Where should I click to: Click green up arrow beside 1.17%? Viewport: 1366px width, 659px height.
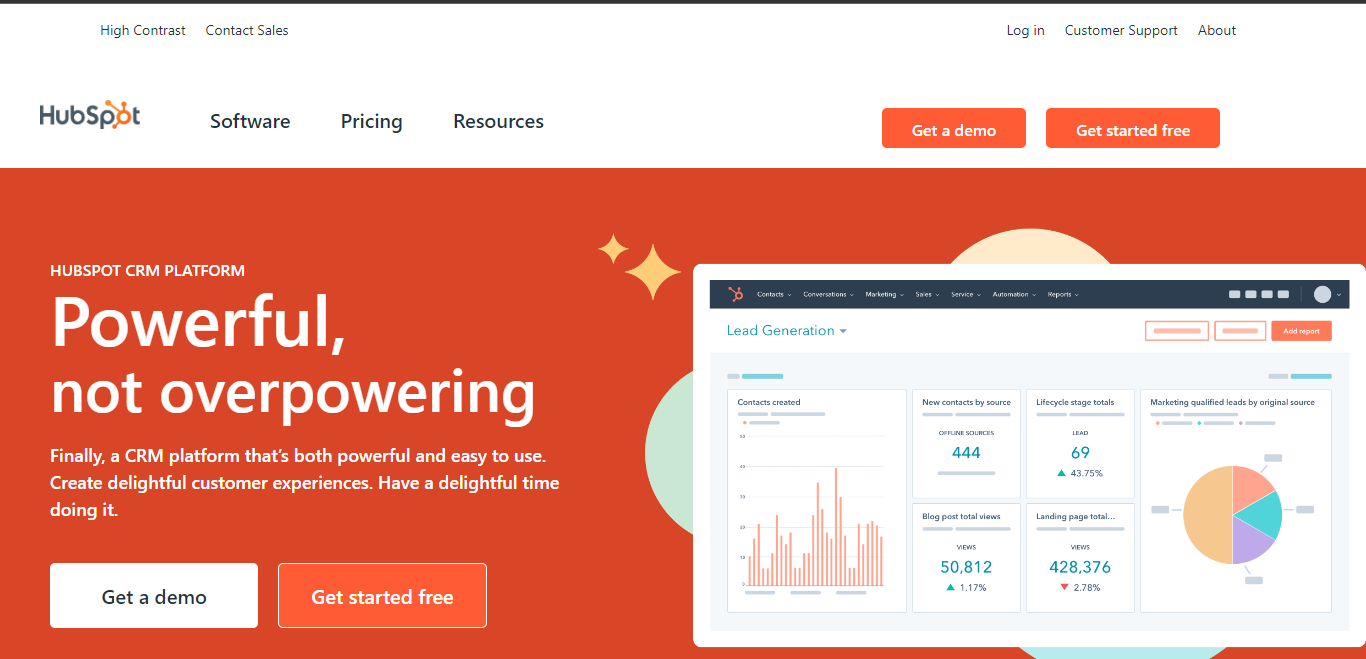point(950,587)
